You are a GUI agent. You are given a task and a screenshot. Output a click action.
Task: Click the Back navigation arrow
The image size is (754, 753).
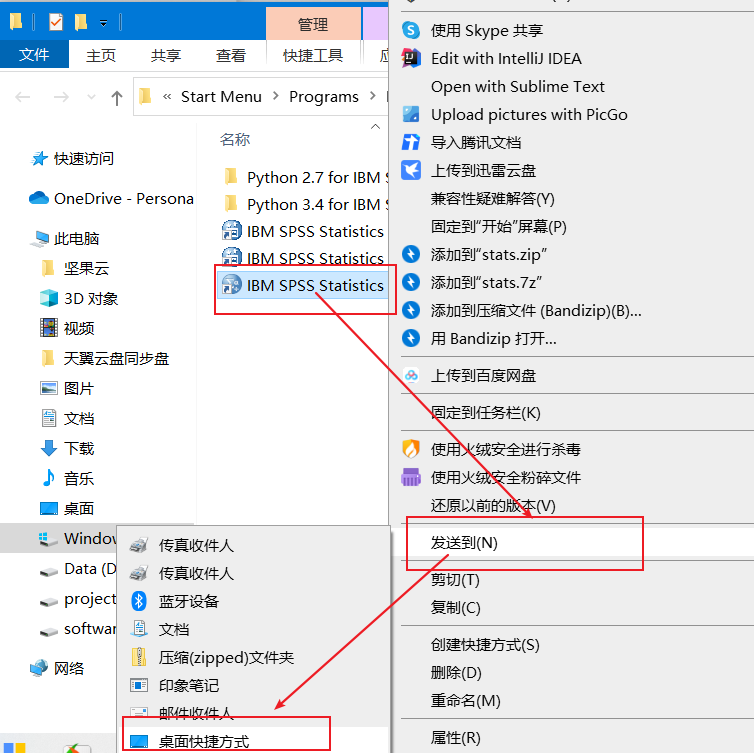pos(23,97)
